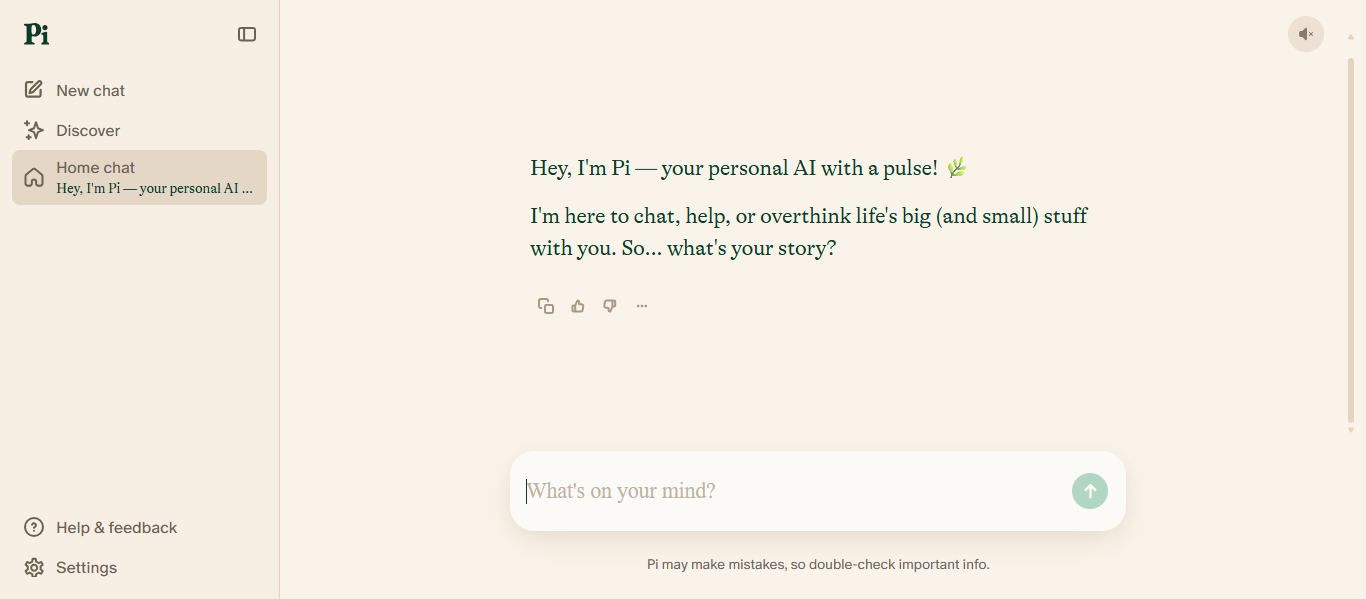
Task: Open the Discover sparkle icon
Action: point(34,130)
